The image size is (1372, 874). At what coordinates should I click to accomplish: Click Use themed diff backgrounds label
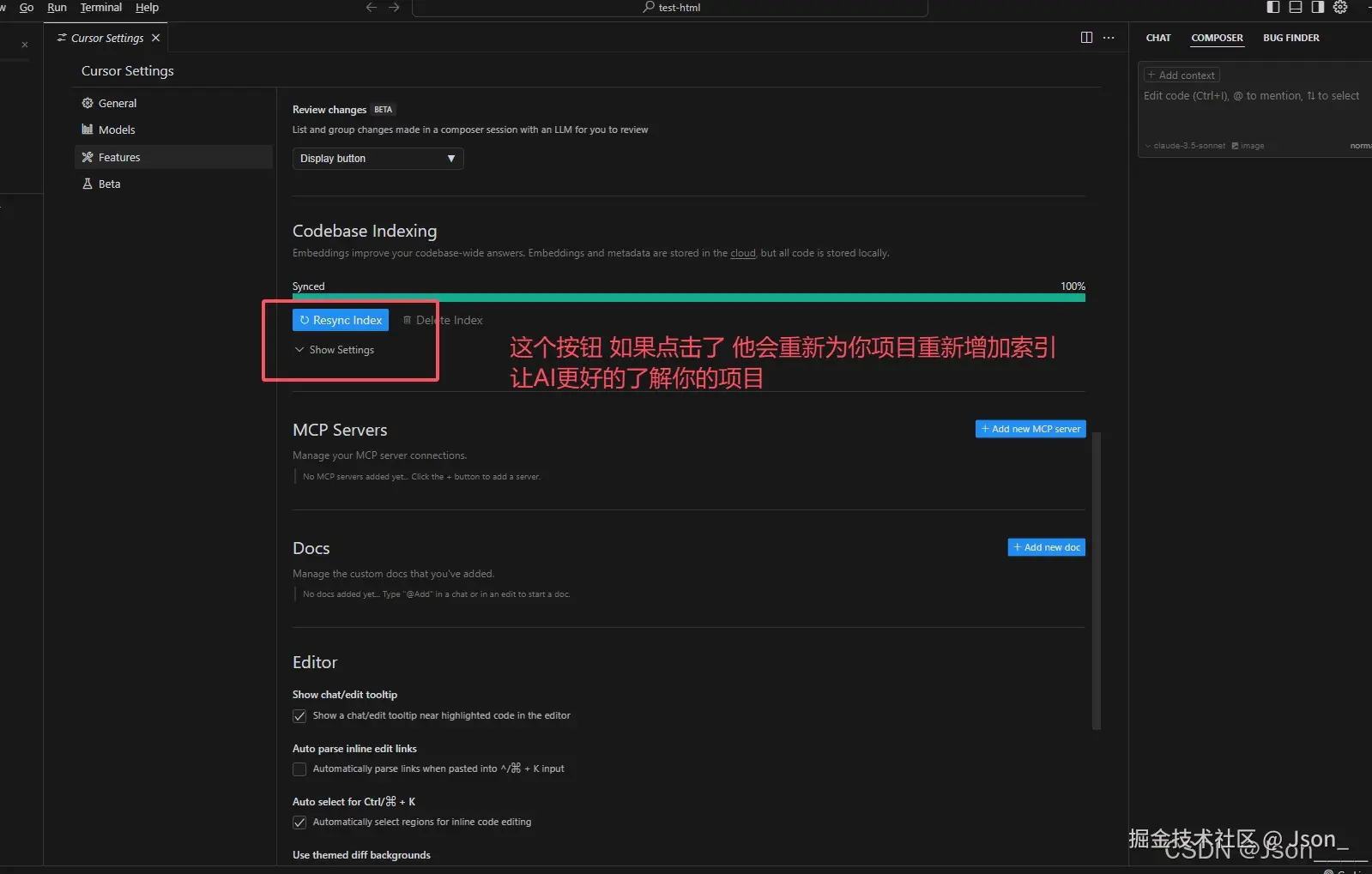(x=361, y=855)
